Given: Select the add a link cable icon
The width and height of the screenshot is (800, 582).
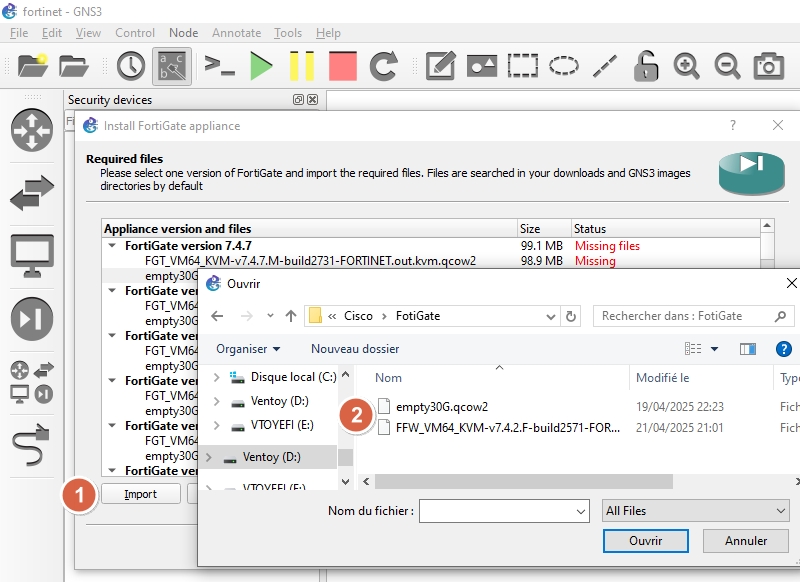Looking at the screenshot, I should click(32, 445).
